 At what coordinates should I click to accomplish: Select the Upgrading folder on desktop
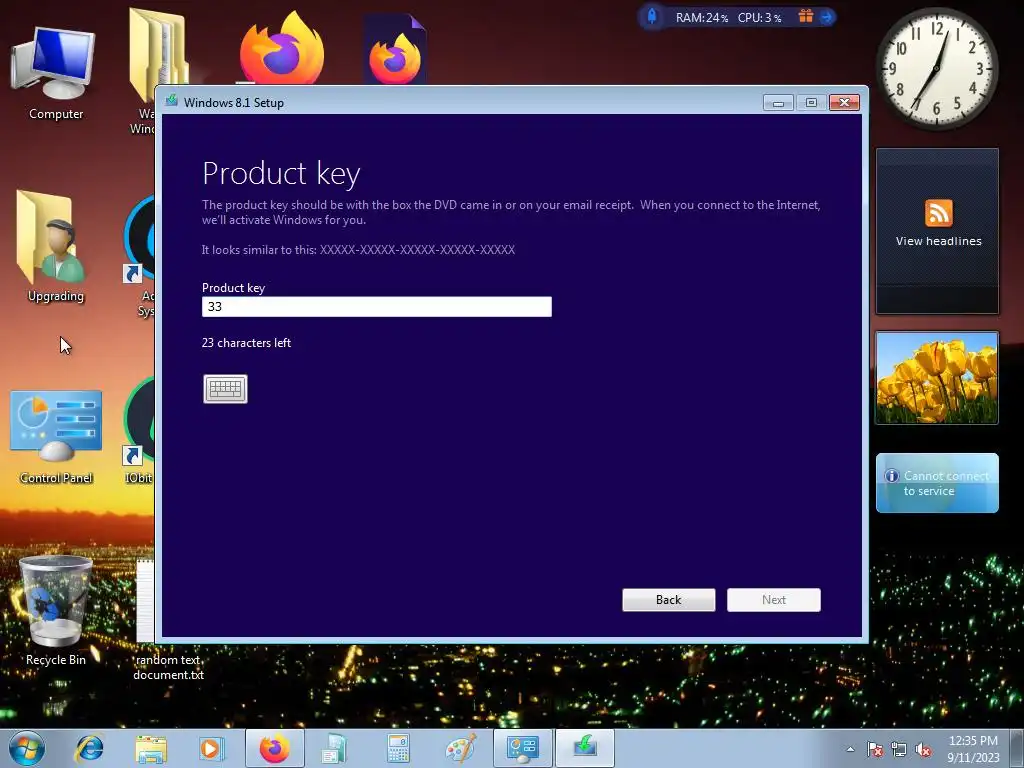56,248
